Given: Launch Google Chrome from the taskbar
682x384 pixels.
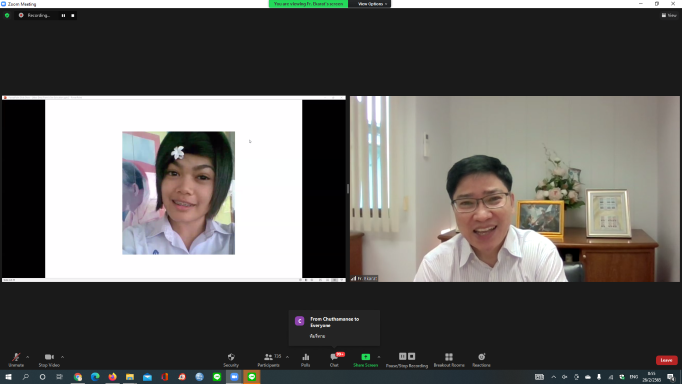Looking at the screenshot, I should (78, 377).
